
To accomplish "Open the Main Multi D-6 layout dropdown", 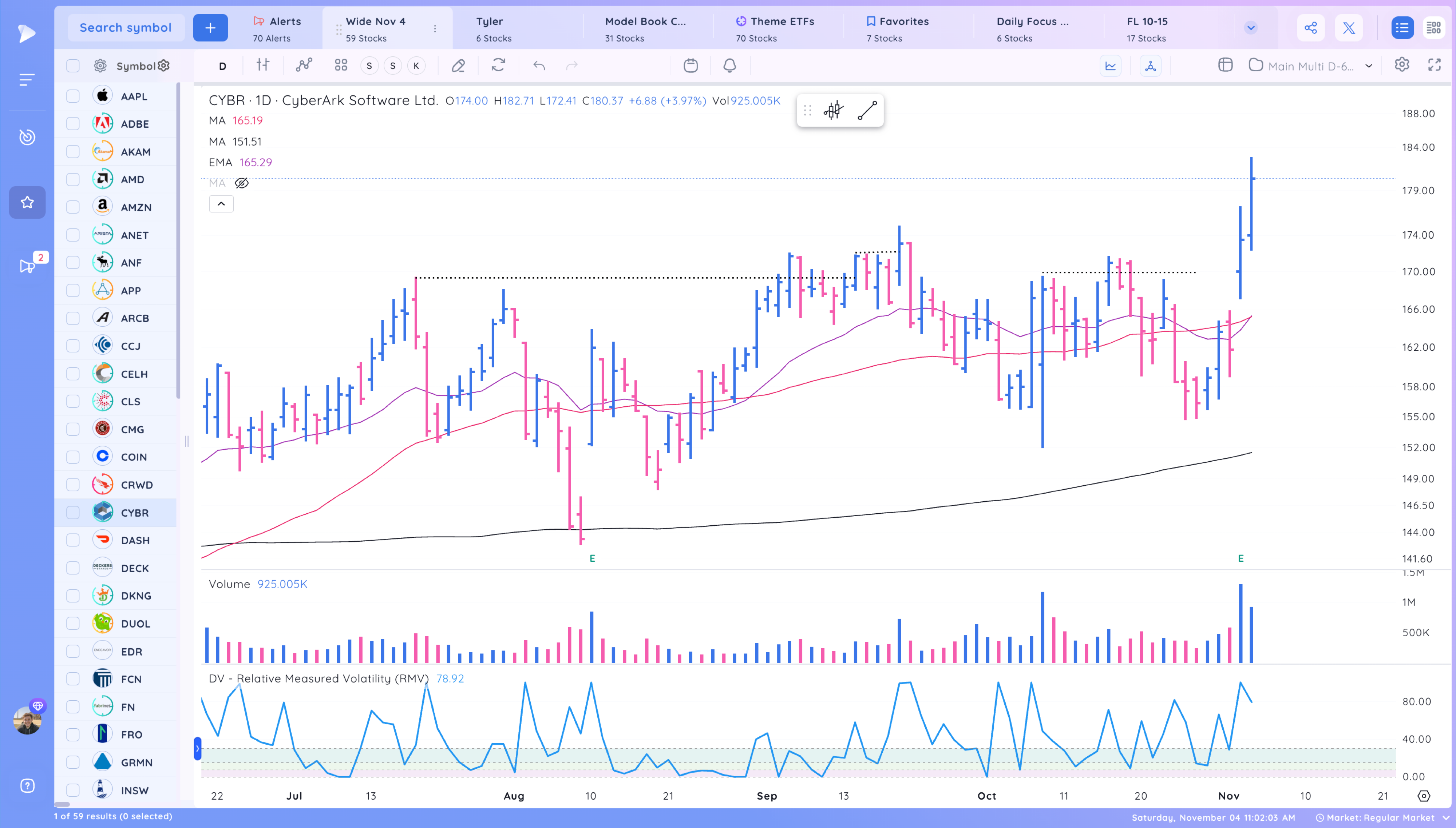I will click(x=1311, y=66).
